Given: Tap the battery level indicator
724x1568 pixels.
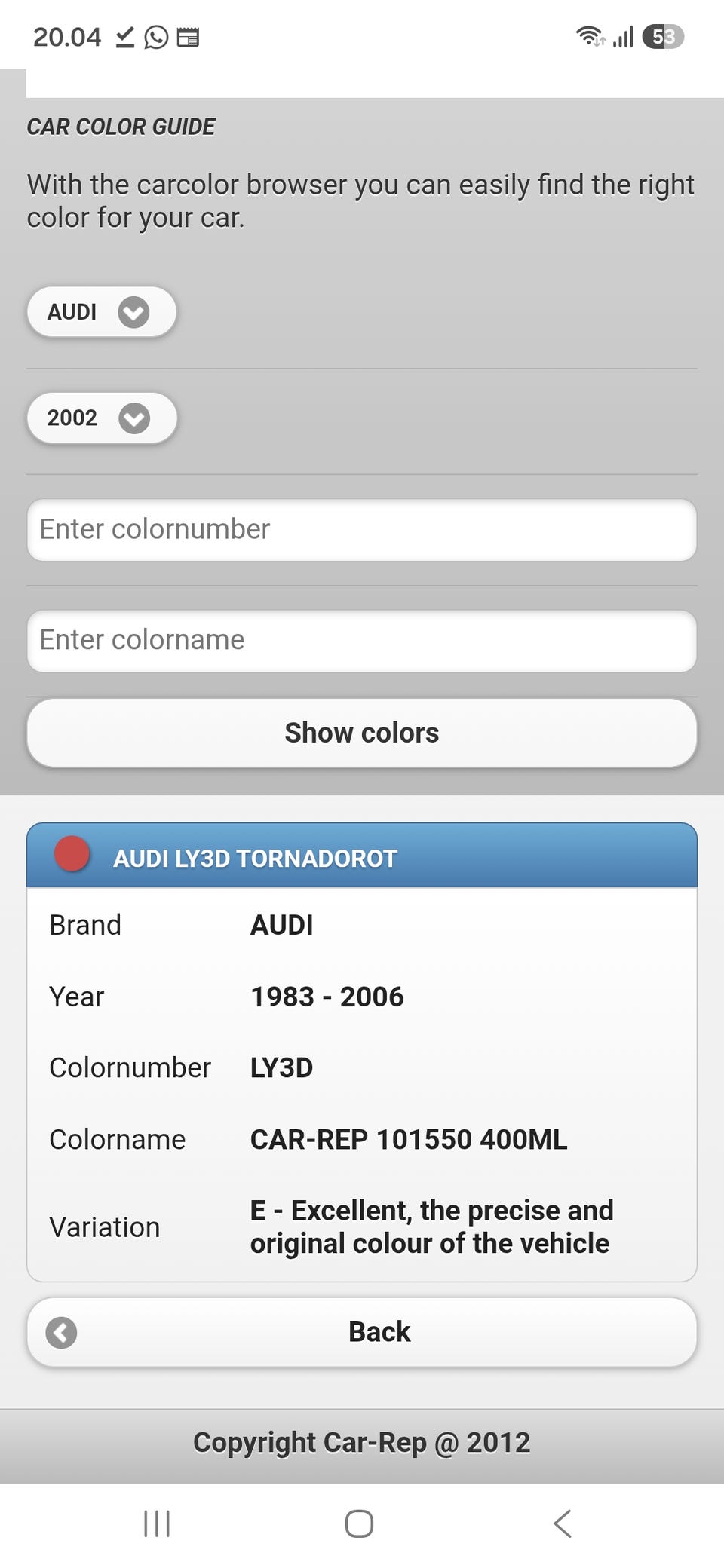Looking at the screenshot, I should [663, 36].
